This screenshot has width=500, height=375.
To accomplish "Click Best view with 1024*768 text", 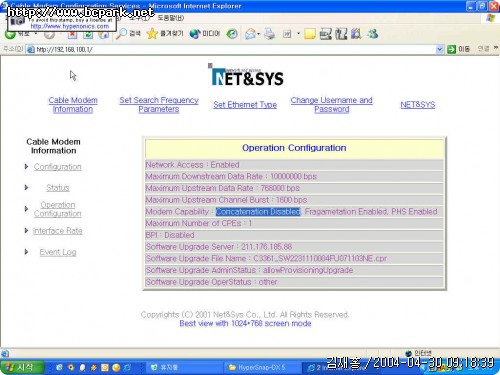I will [x=245, y=323].
